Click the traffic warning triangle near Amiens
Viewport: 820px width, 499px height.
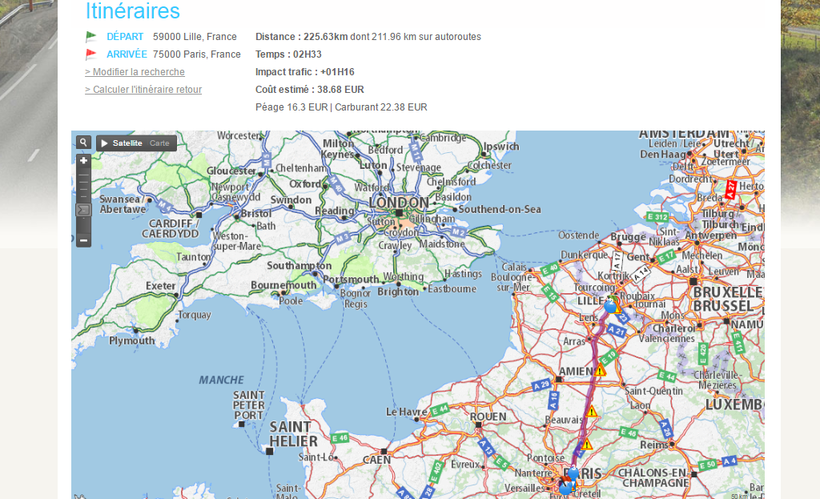600,371
